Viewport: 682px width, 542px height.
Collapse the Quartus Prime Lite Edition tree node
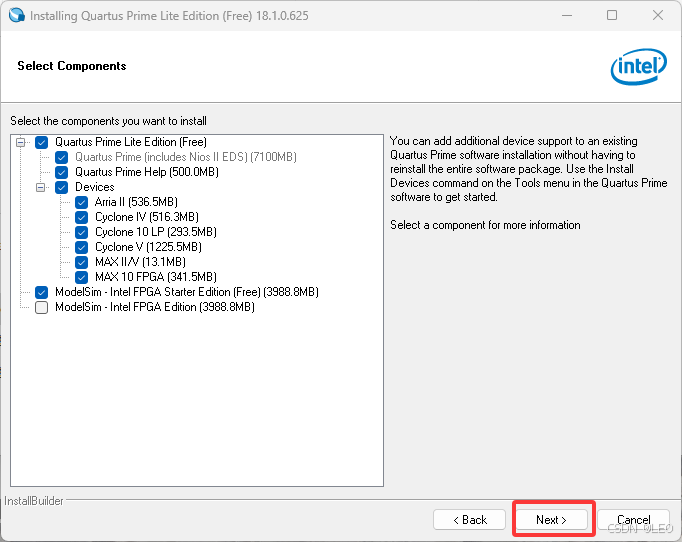pyautogui.click(x=20, y=142)
